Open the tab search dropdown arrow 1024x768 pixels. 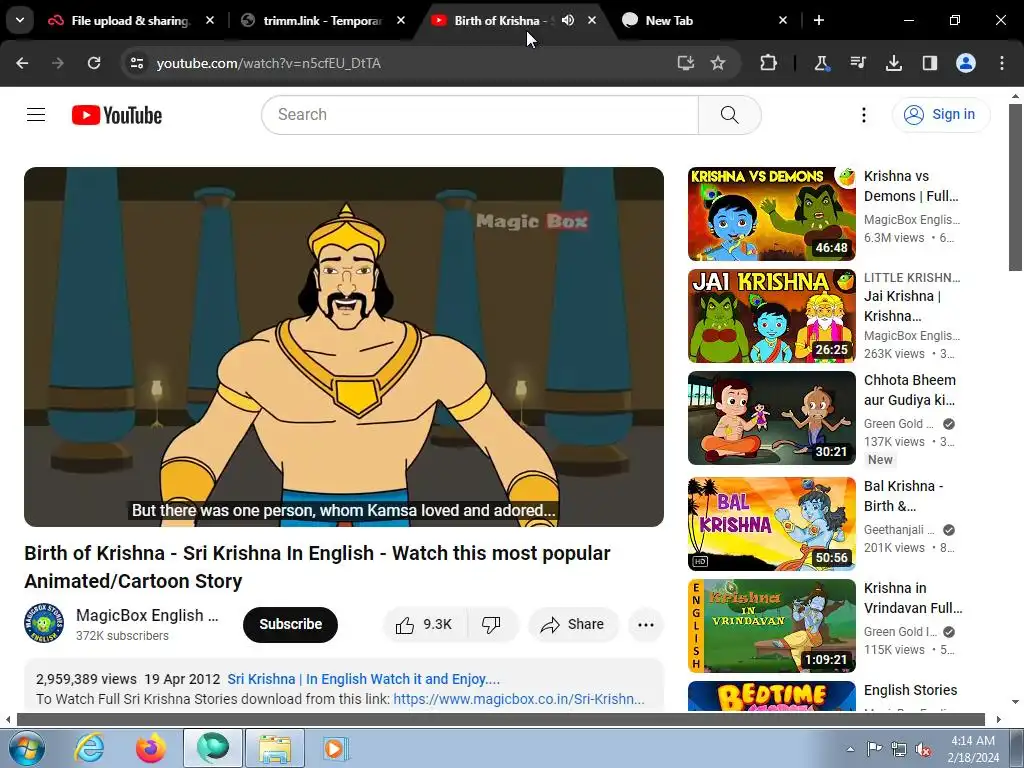point(20,20)
